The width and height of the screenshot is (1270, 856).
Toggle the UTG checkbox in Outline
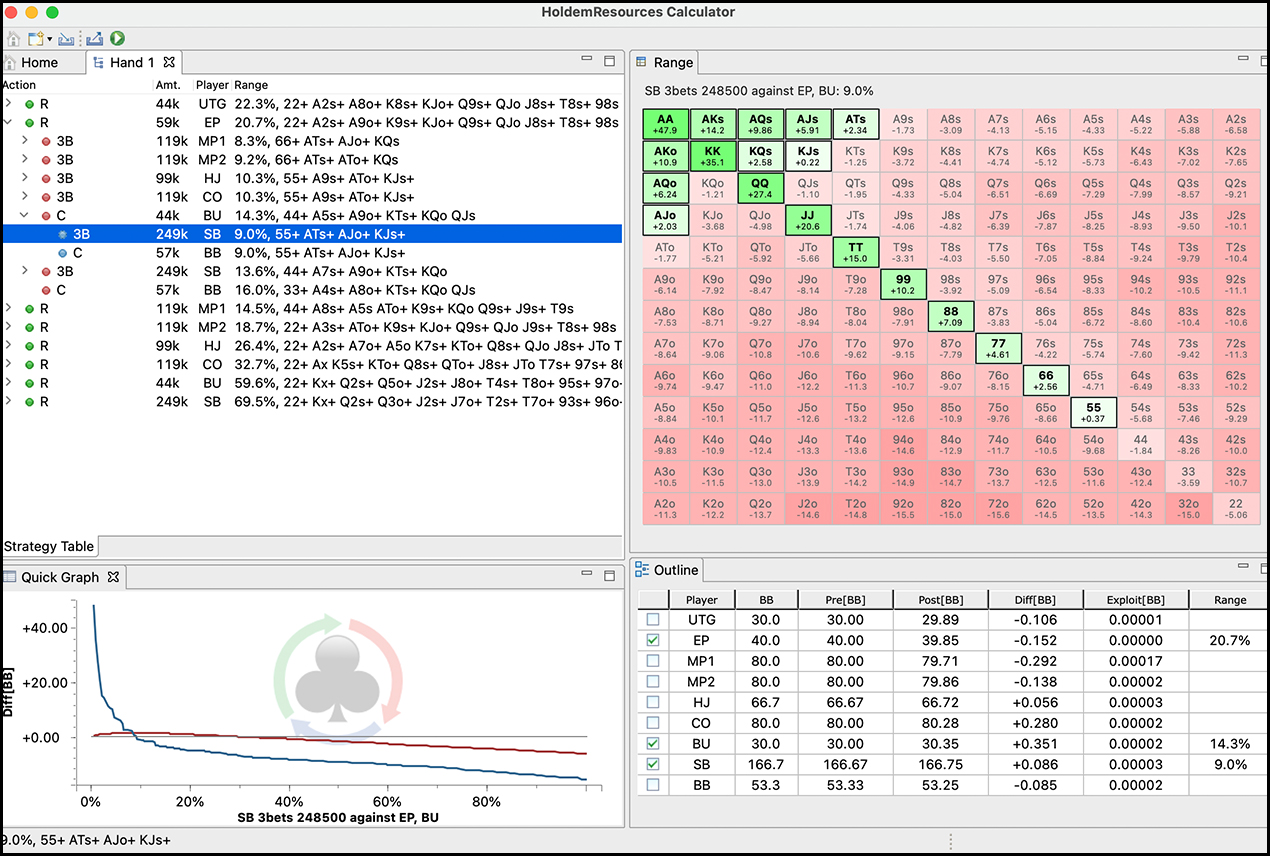click(653, 620)
